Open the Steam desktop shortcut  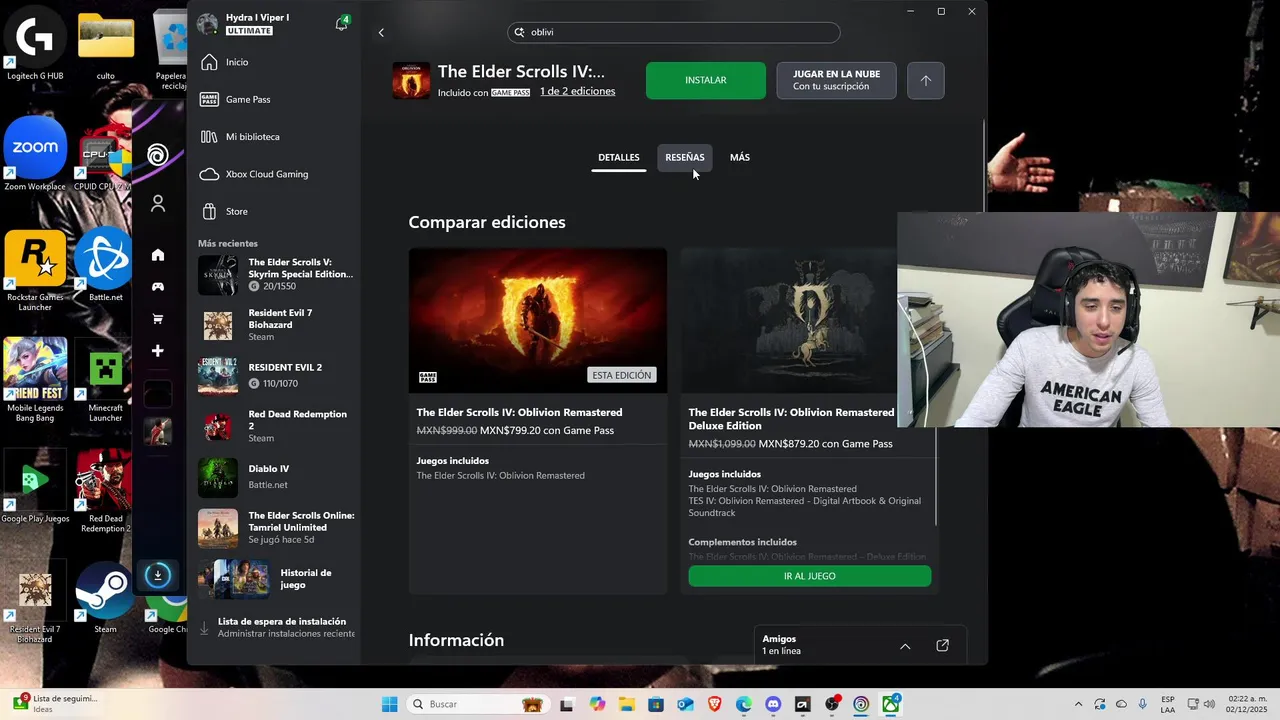[x=105, y=598]
